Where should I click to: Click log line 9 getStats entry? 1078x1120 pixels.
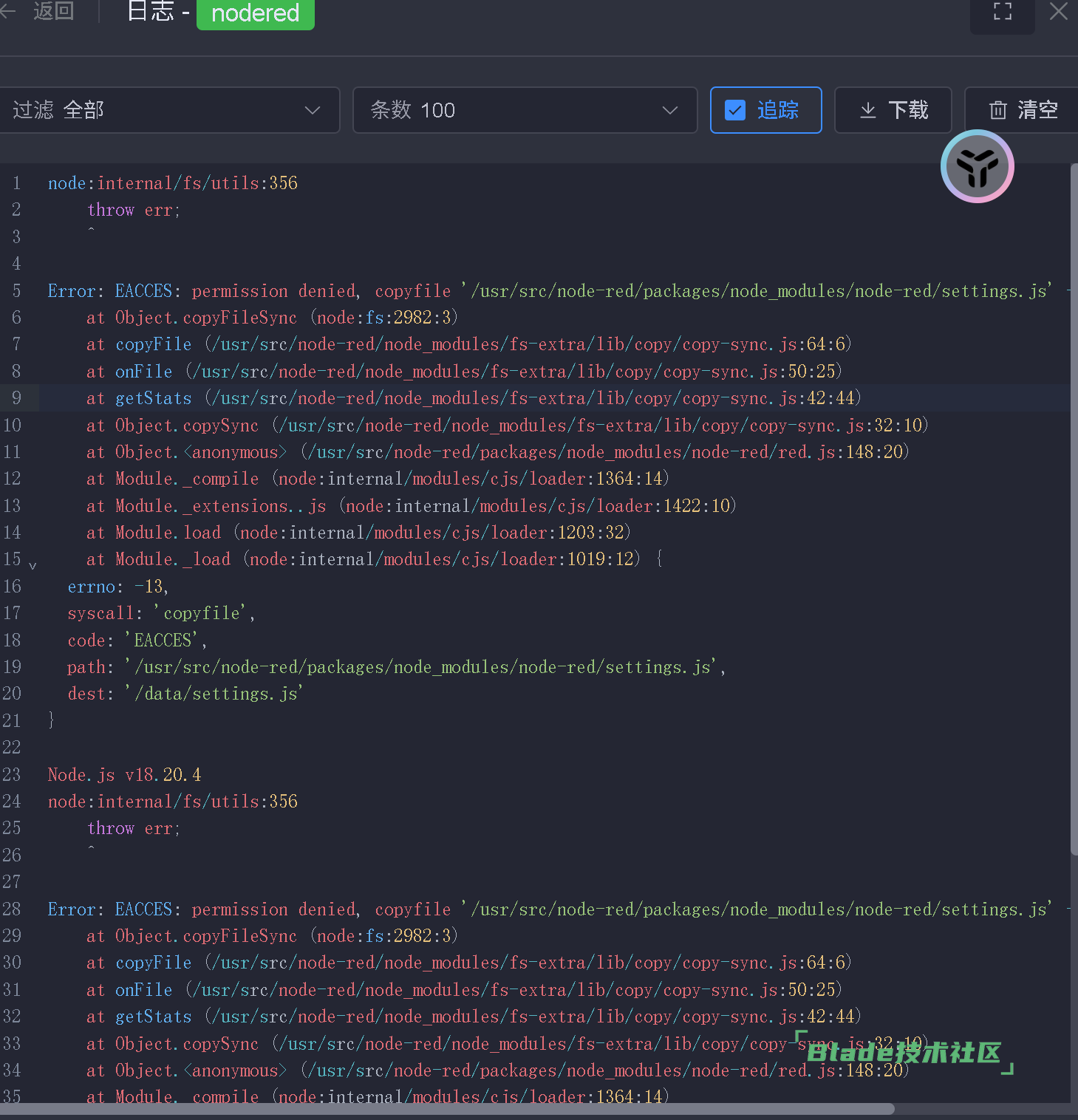coord(473,398)
